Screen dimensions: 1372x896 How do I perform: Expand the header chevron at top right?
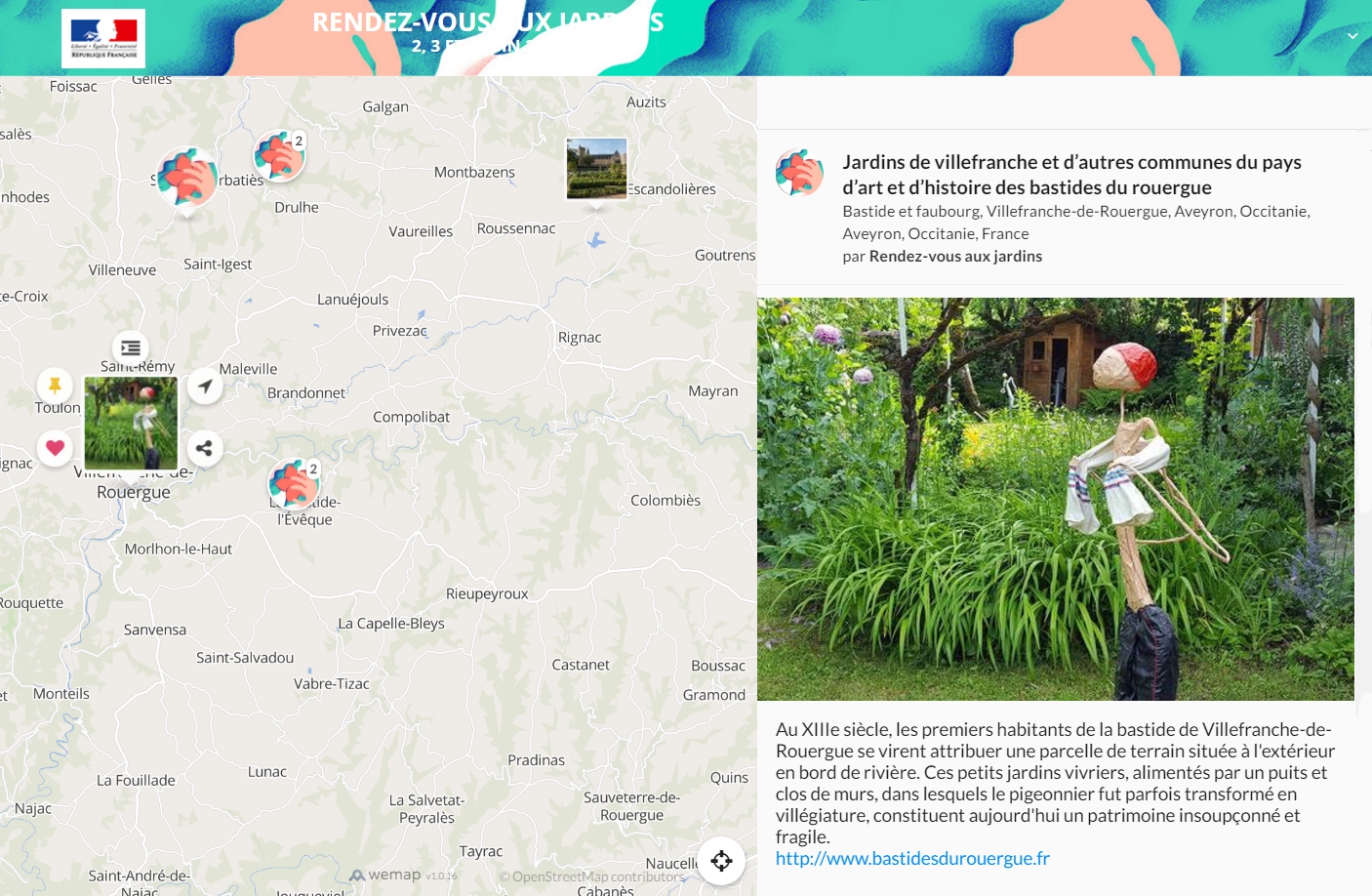coord(1352,36)
